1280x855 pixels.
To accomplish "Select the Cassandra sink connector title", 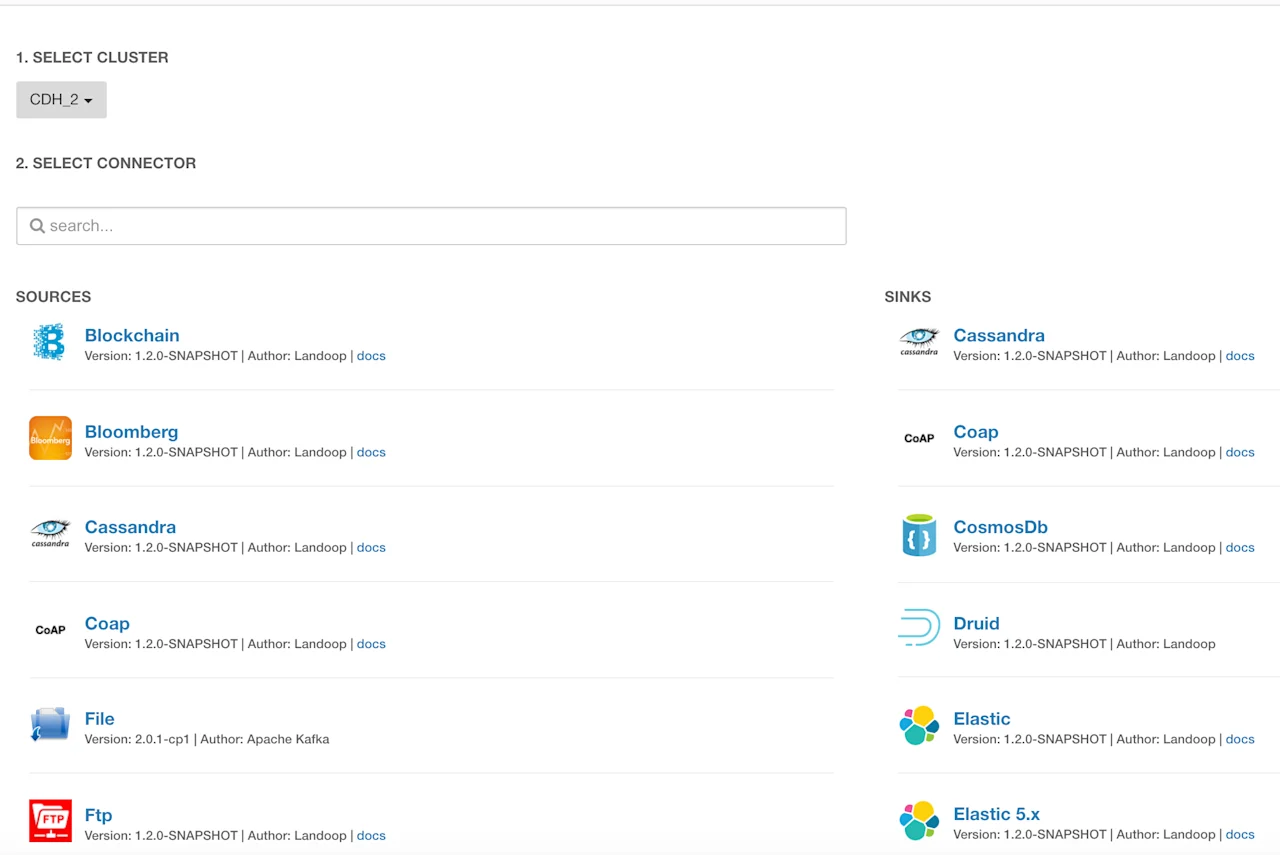I will pyautogui.click(x=999, y=336).
